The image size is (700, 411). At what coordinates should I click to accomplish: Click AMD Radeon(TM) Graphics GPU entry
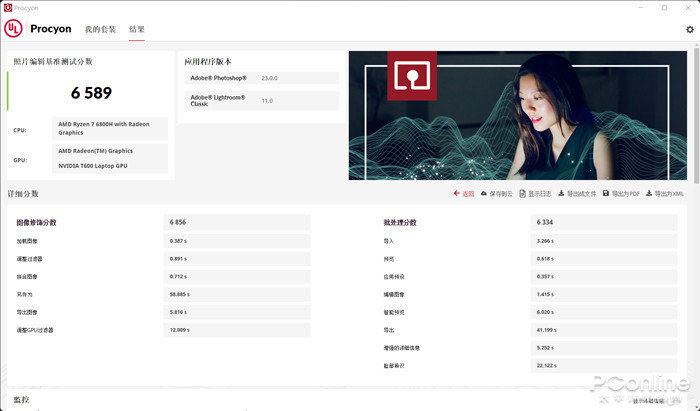[96, 151]
